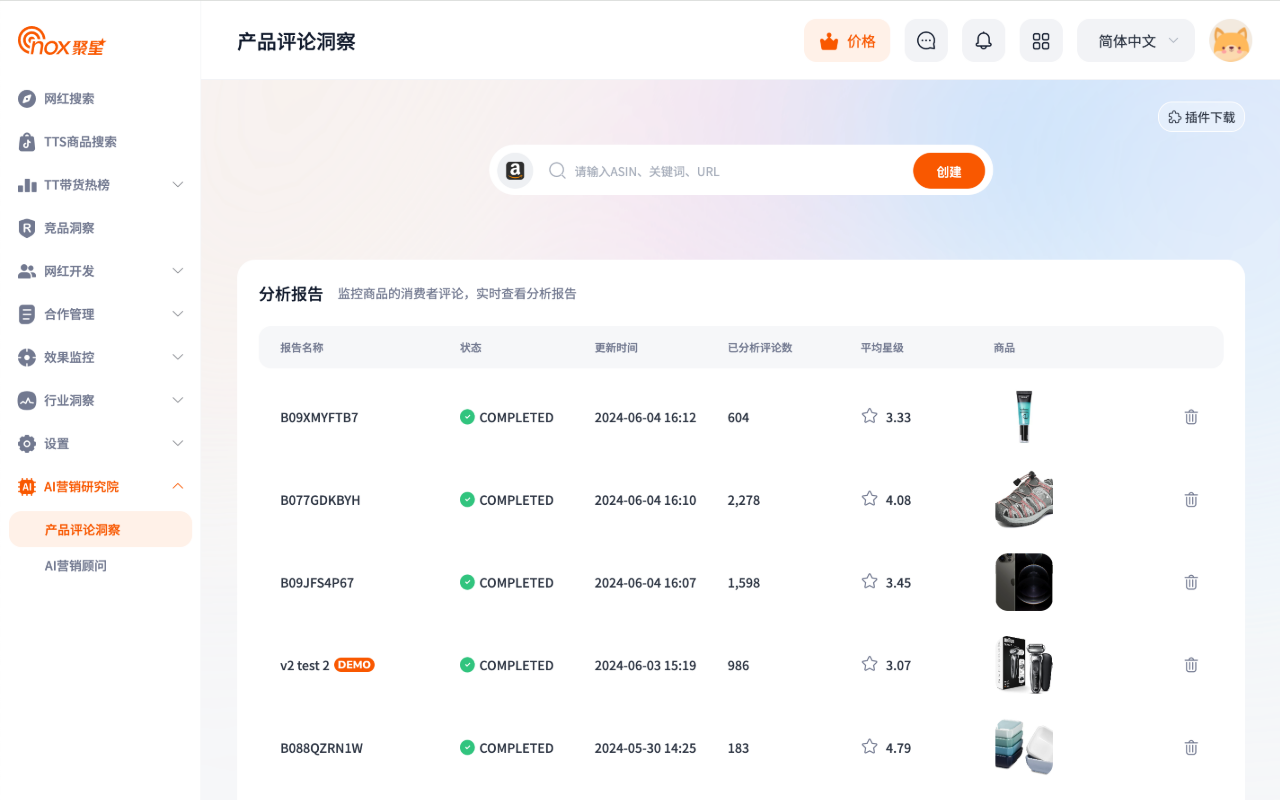Open the notification bell icon

pyautogui.click(x=983, y=40)
